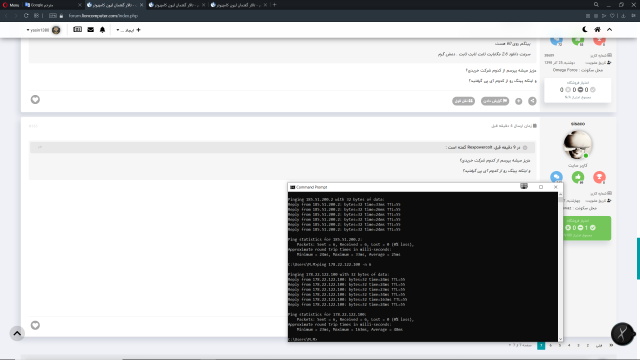Click the quote button on first post
Screen dimensions: 640x360
(463, 101)
